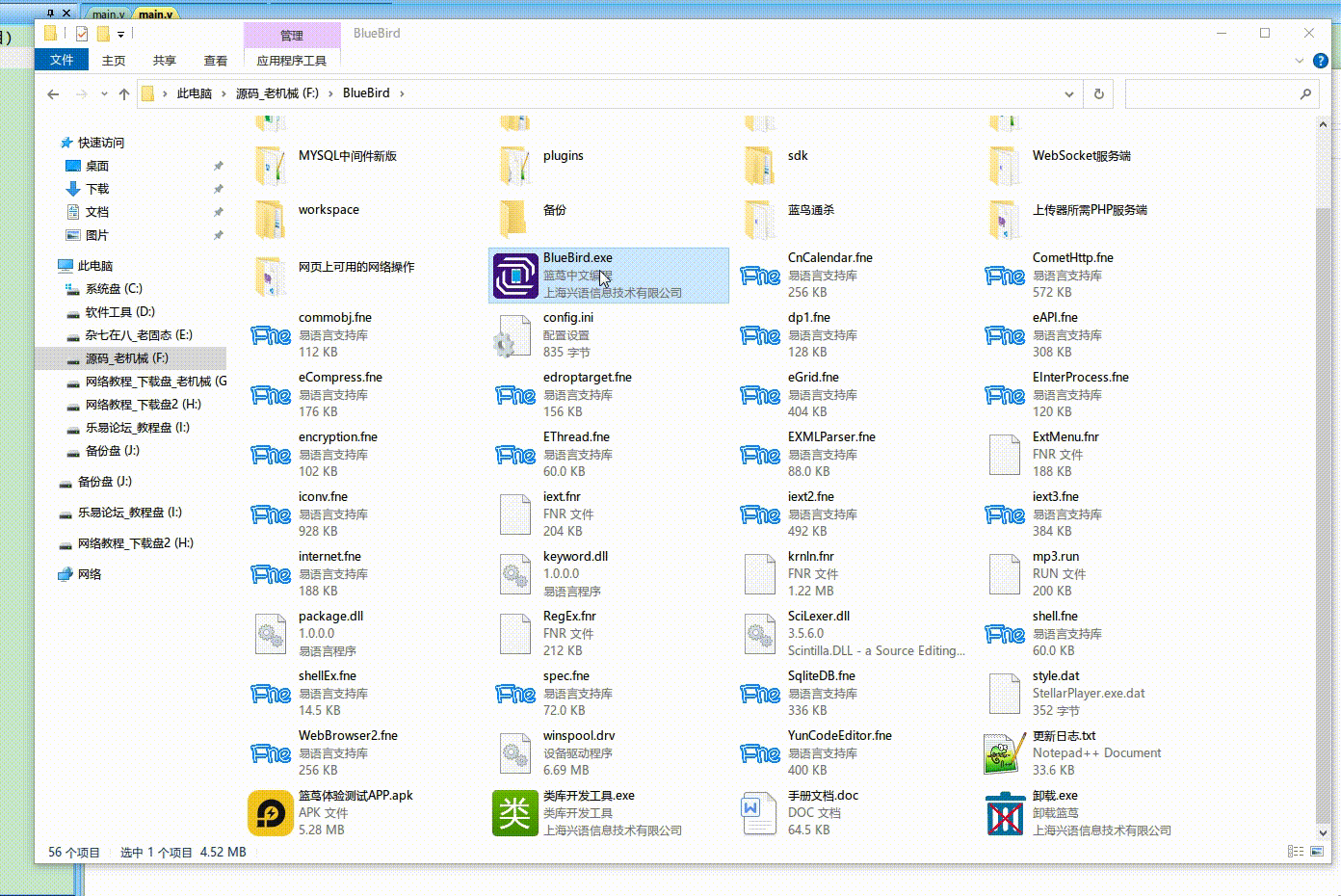Screen dimensions: 1341x896
Task: Click the refresh button beside address bar
Action: click(1098, 93)
